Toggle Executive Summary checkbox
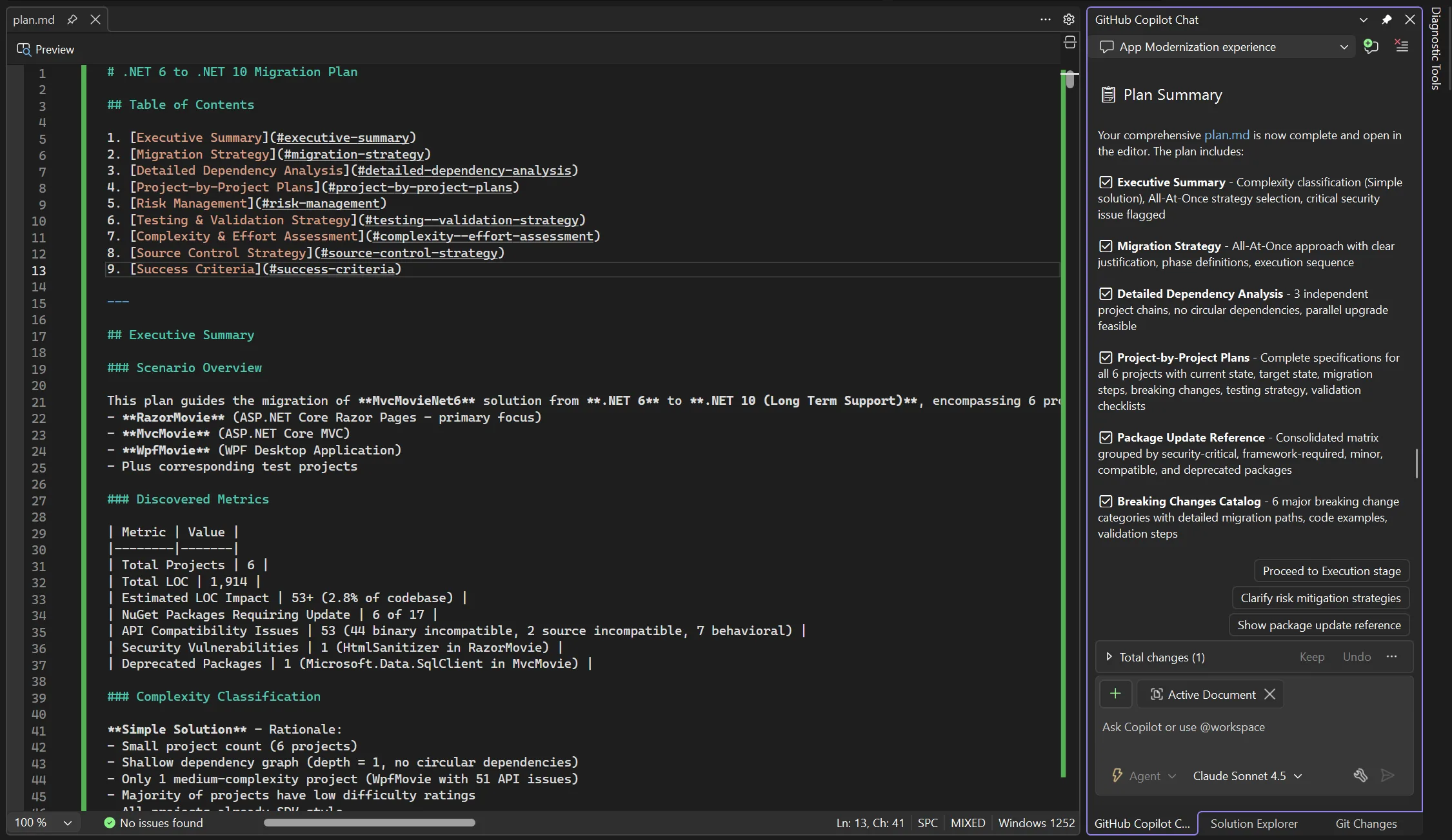The image size is (1452, 840). point(1106,182)
